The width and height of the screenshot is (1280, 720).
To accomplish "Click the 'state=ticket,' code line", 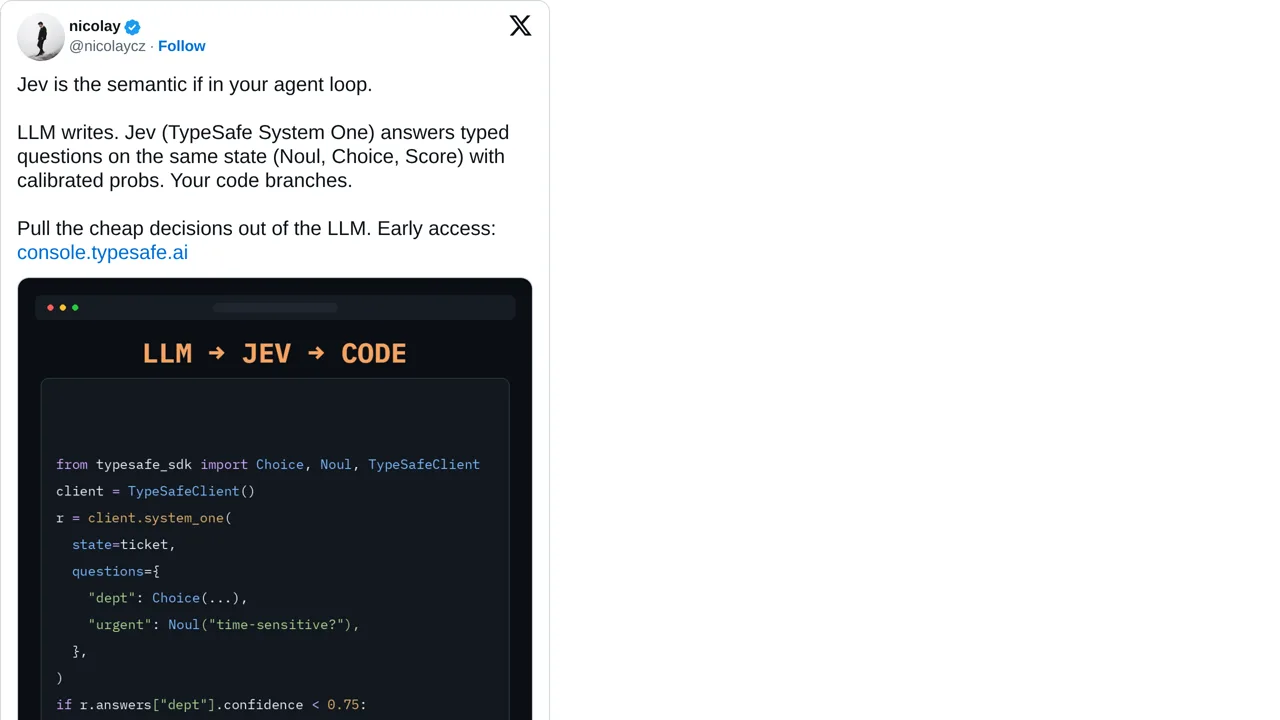I will click(x=123, y=544).
